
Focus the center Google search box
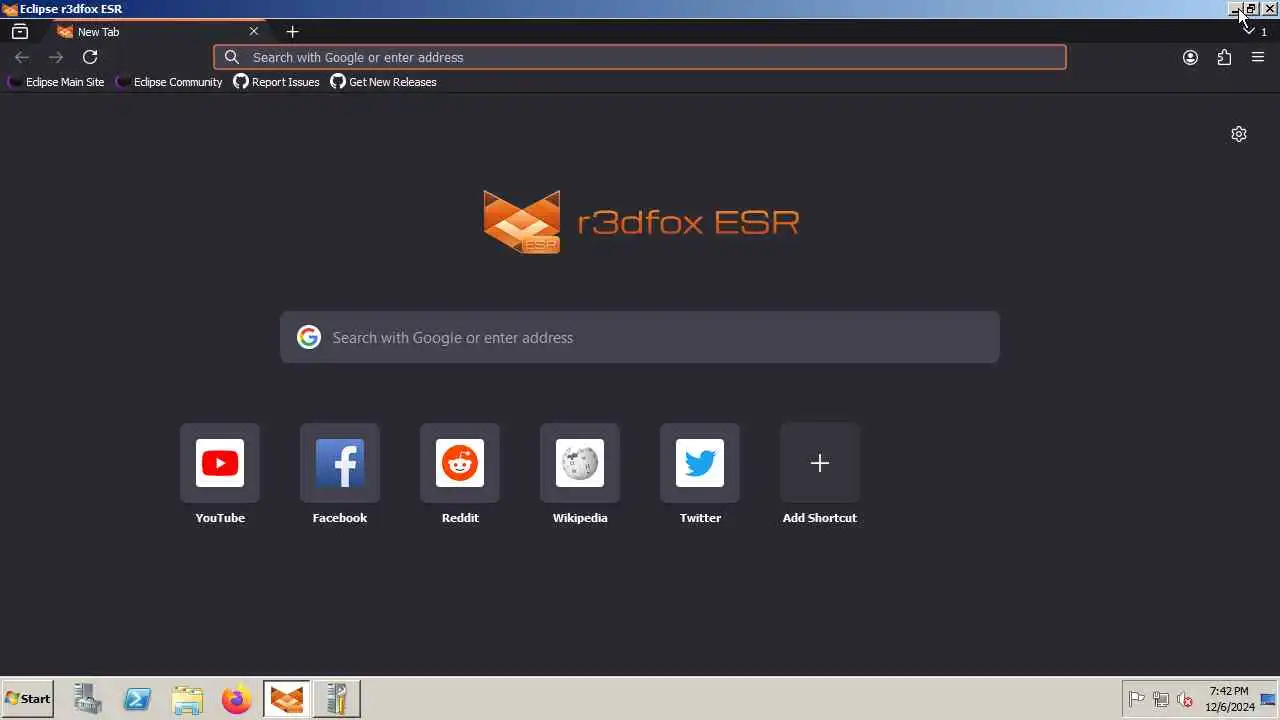point(640,337)
